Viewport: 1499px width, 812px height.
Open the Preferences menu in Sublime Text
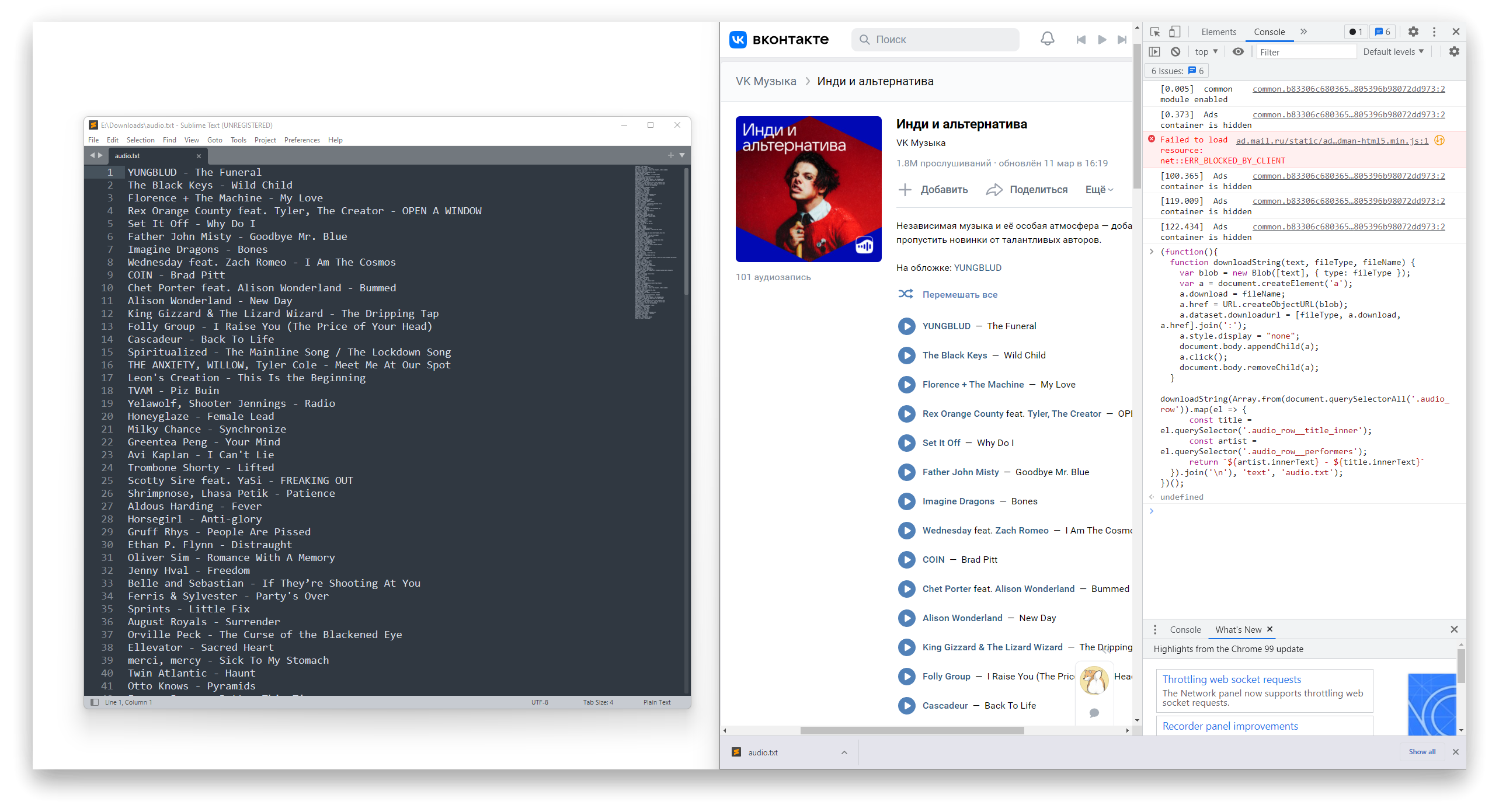point(302,140)
